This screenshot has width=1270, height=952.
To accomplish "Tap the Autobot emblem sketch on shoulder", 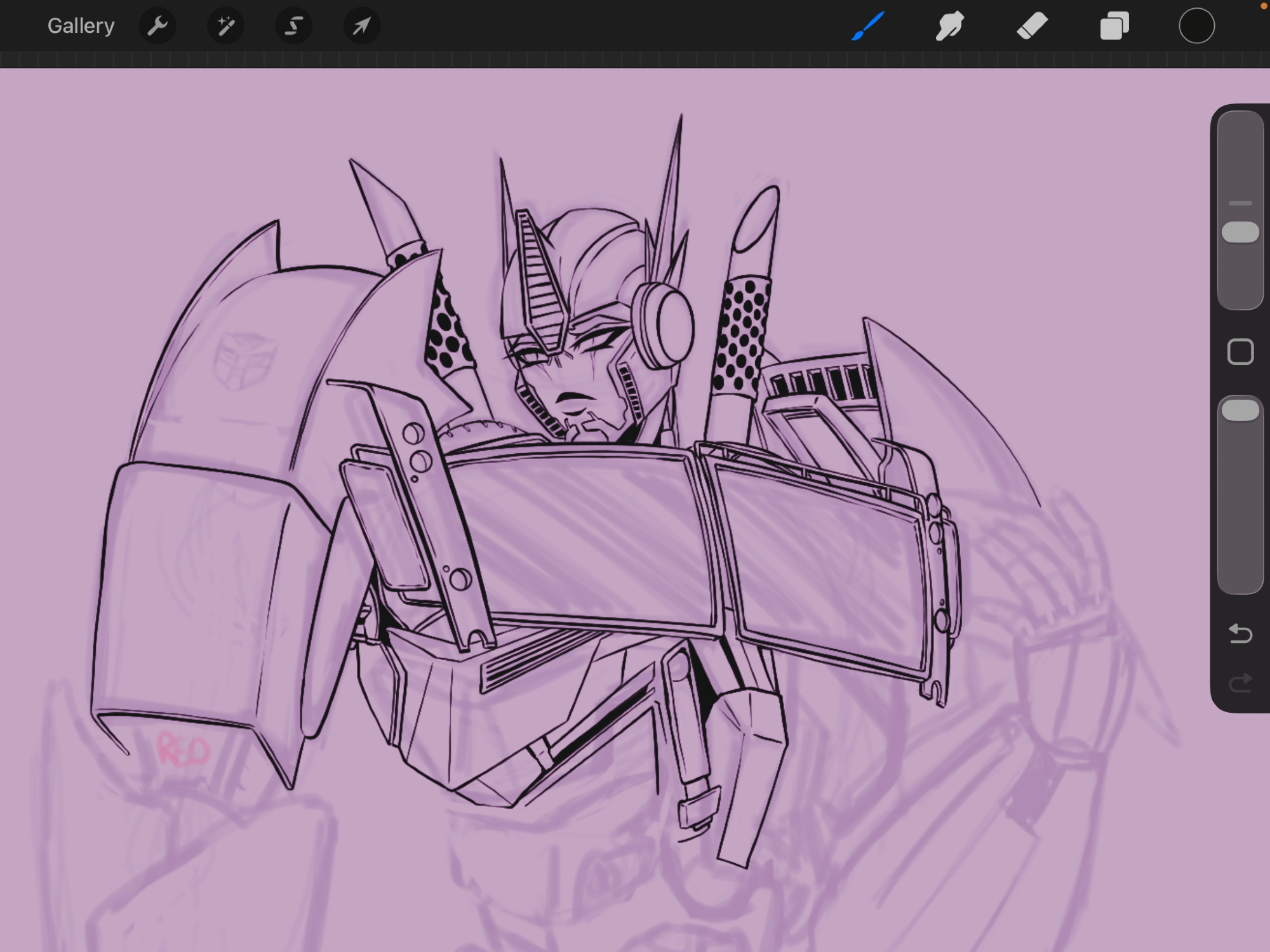I will pyautogui.click(x=244, y=360).
